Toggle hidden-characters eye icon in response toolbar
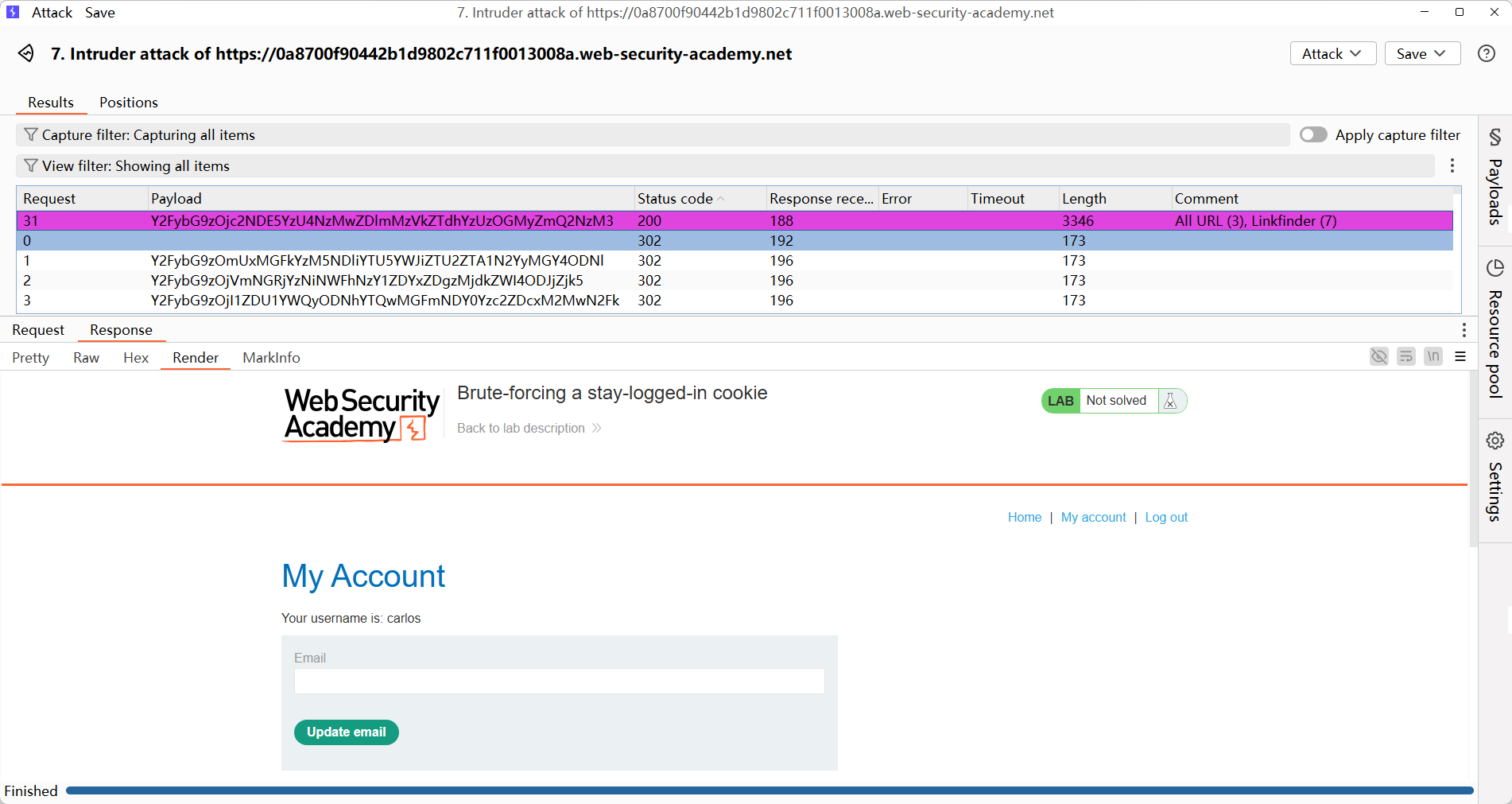Image resolution: width=1512 pixels, height=804 pixels. 1378,356
